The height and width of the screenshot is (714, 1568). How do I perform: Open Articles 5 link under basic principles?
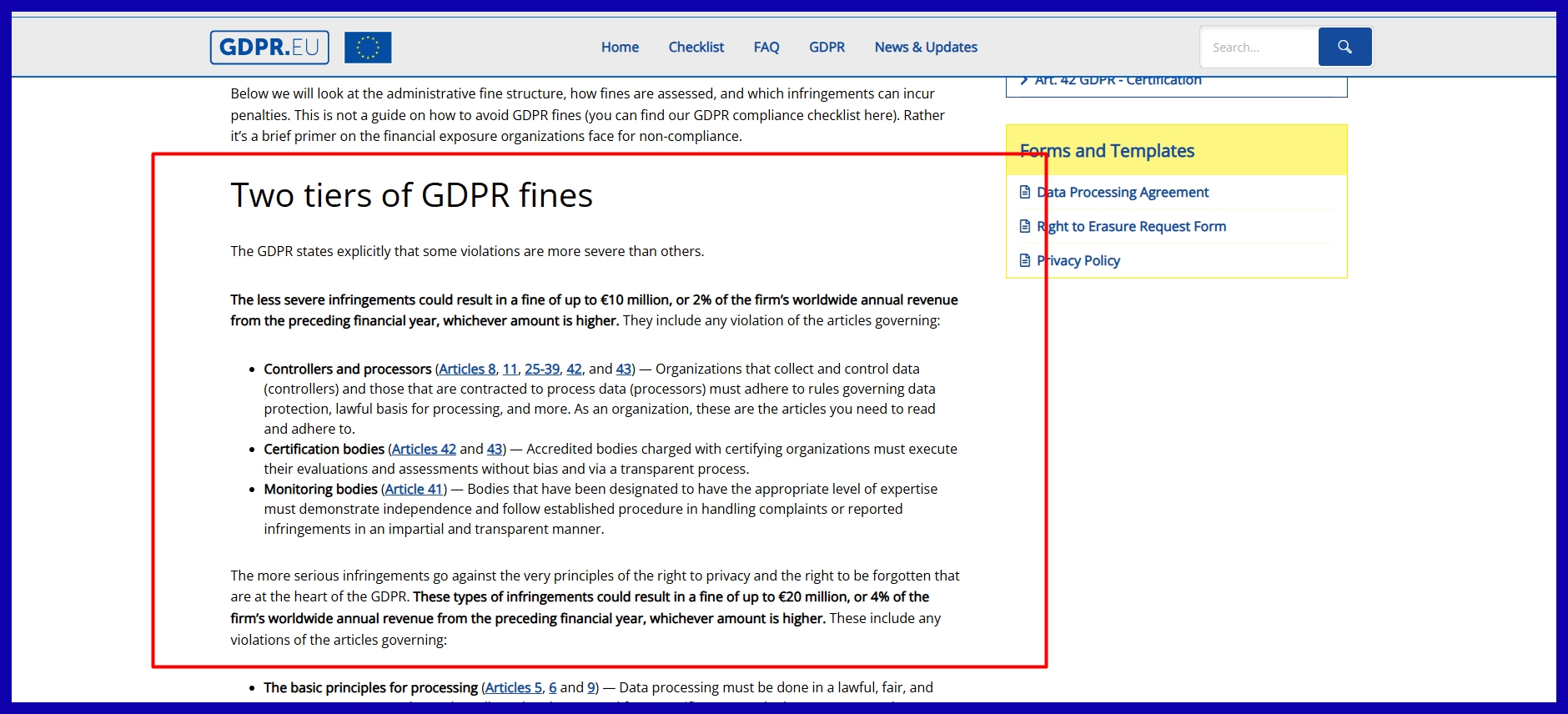pos(513,687)
